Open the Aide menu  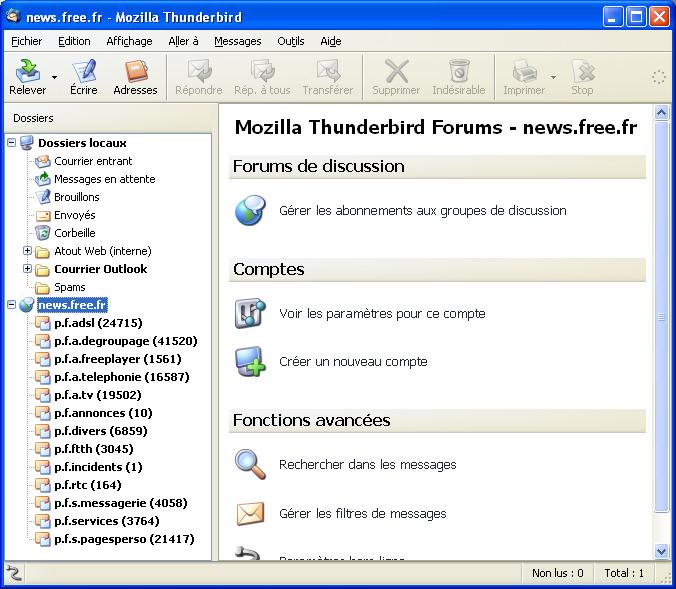(x=331, y=41)
